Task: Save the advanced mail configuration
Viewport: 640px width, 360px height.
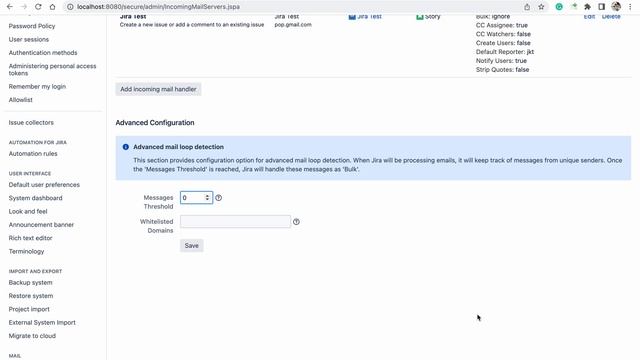Action: [191, 246]
